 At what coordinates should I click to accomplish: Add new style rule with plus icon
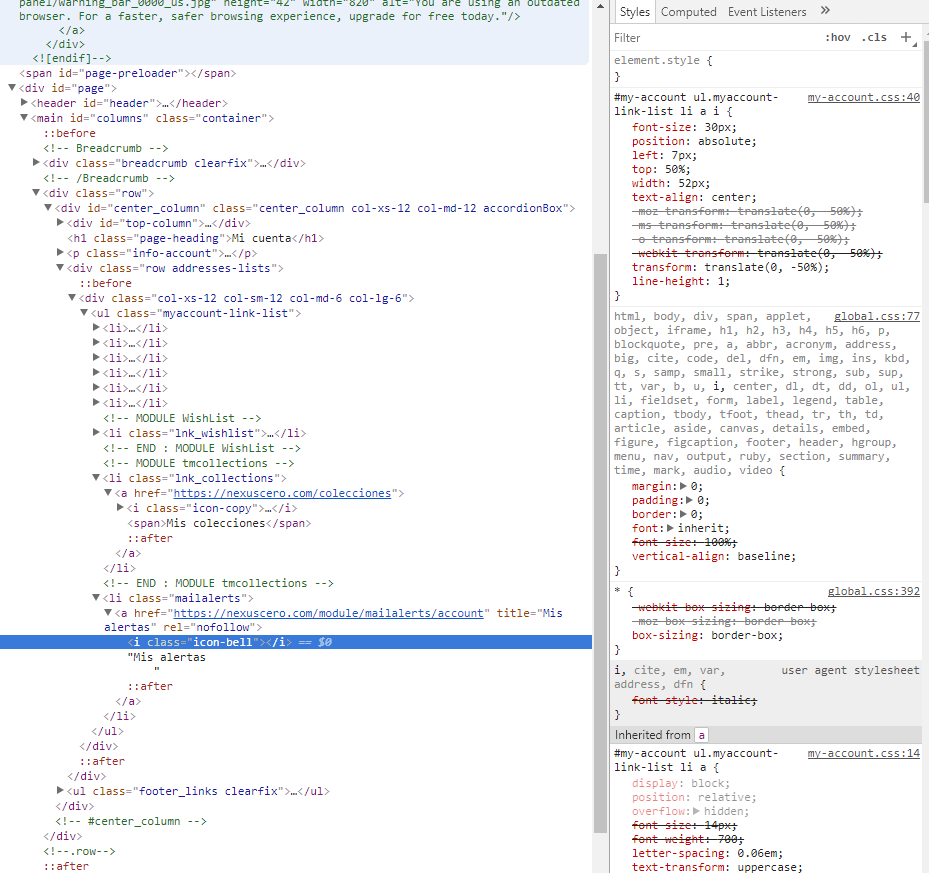(x=906, y=38)
